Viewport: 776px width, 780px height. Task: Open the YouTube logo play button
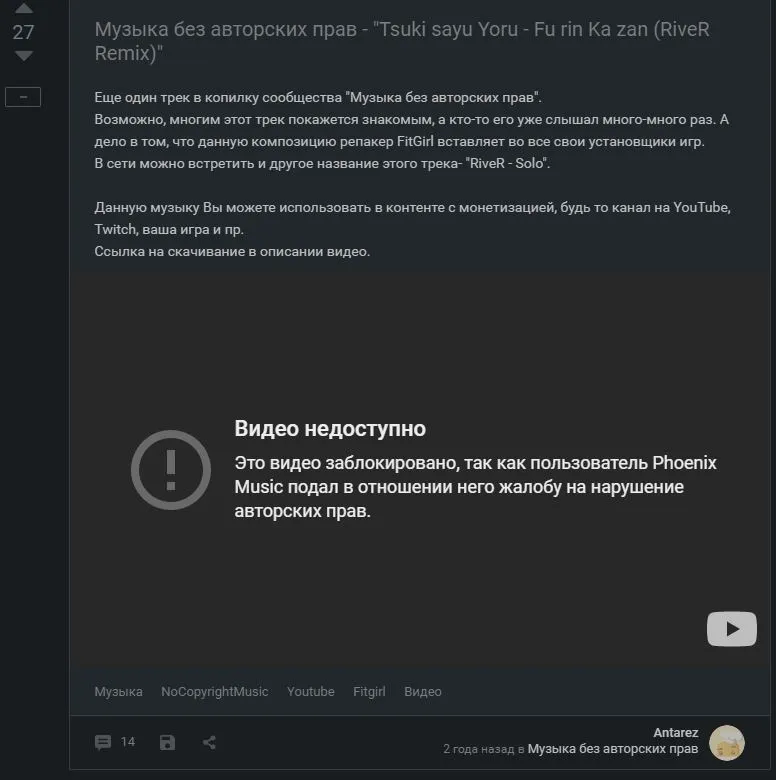732,629
